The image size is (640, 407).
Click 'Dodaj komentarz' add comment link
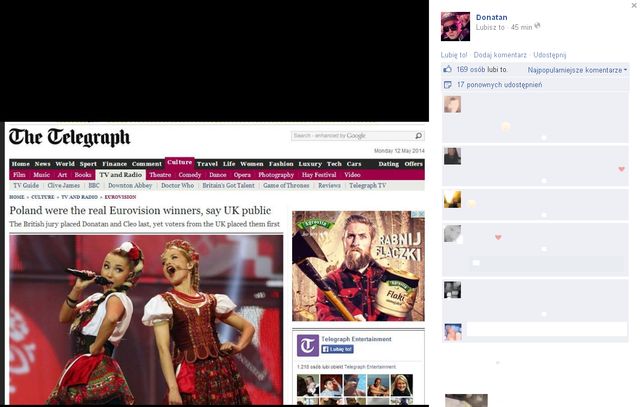pyautogui.click(x=500, y=55)
